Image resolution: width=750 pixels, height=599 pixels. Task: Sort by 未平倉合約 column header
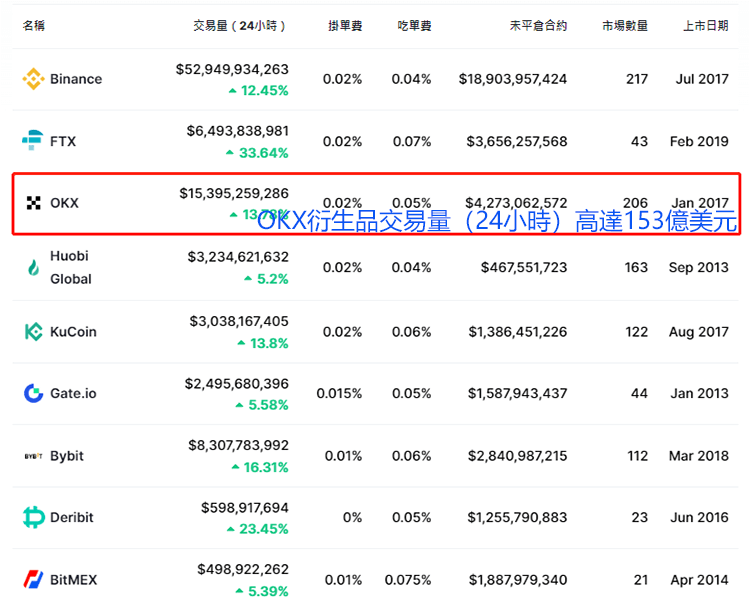[537, 25]
